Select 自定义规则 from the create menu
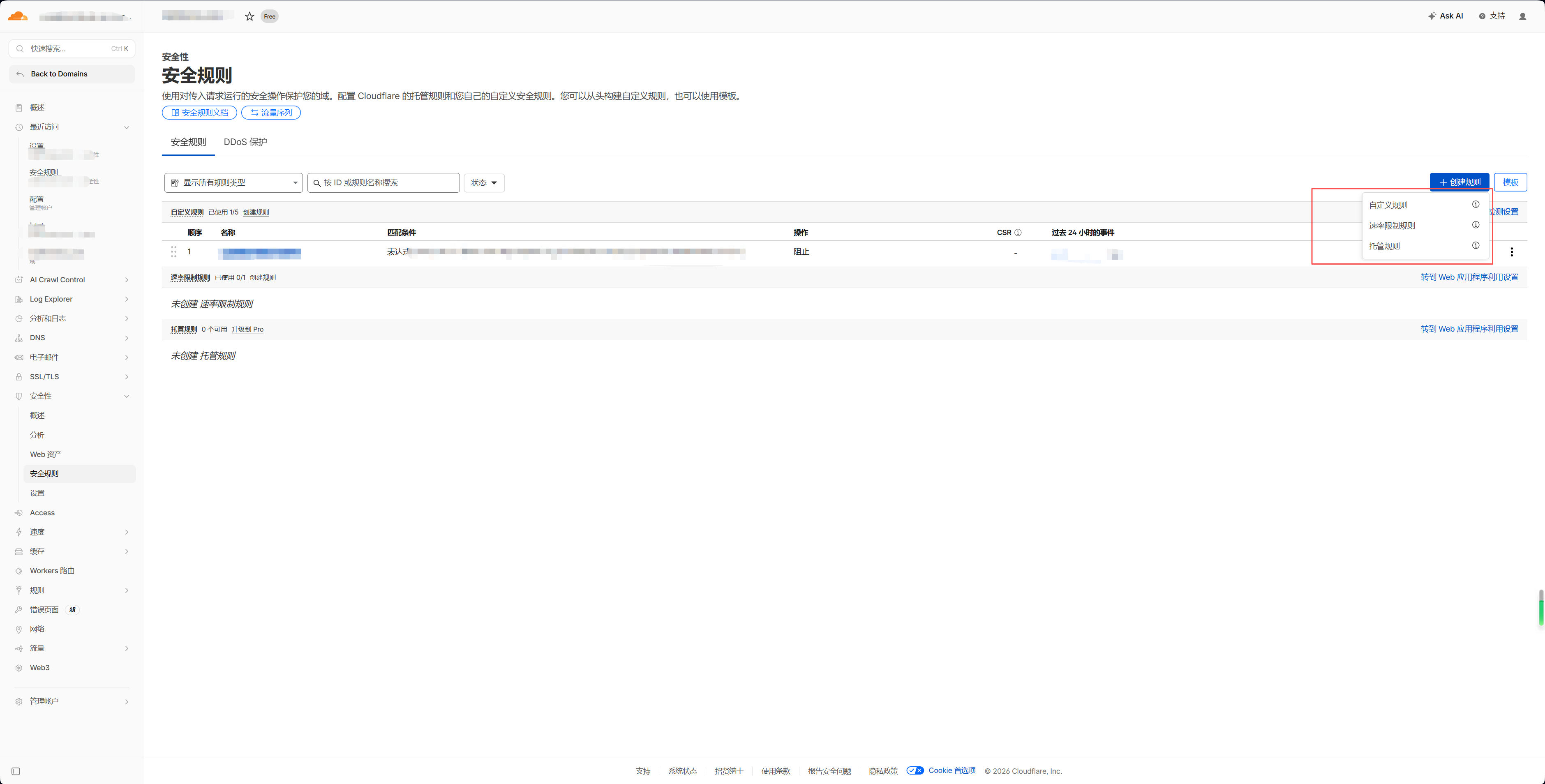This screenshot has width=1545, height=784. [x=1388, y=205]
